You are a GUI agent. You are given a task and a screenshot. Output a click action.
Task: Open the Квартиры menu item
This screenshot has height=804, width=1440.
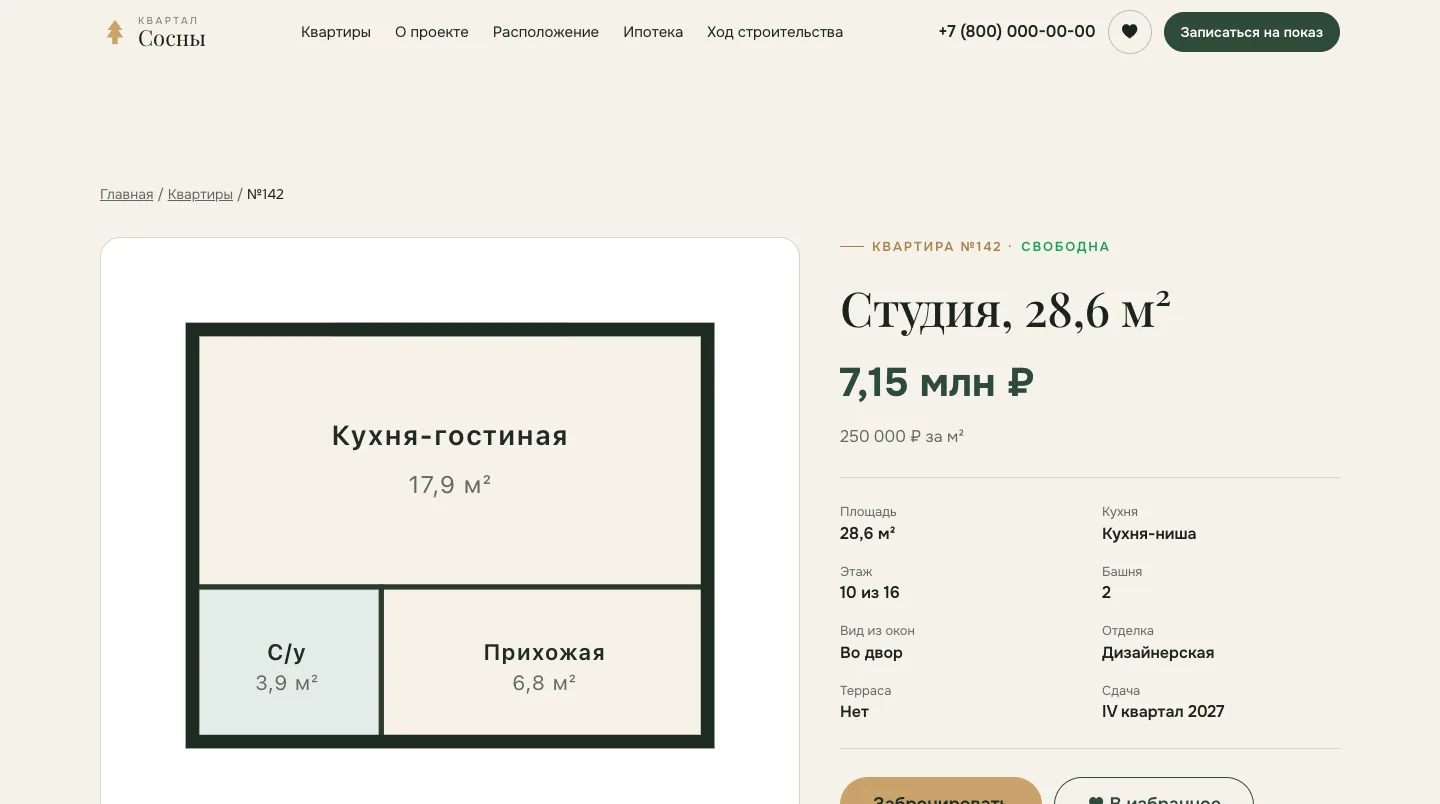336,32
